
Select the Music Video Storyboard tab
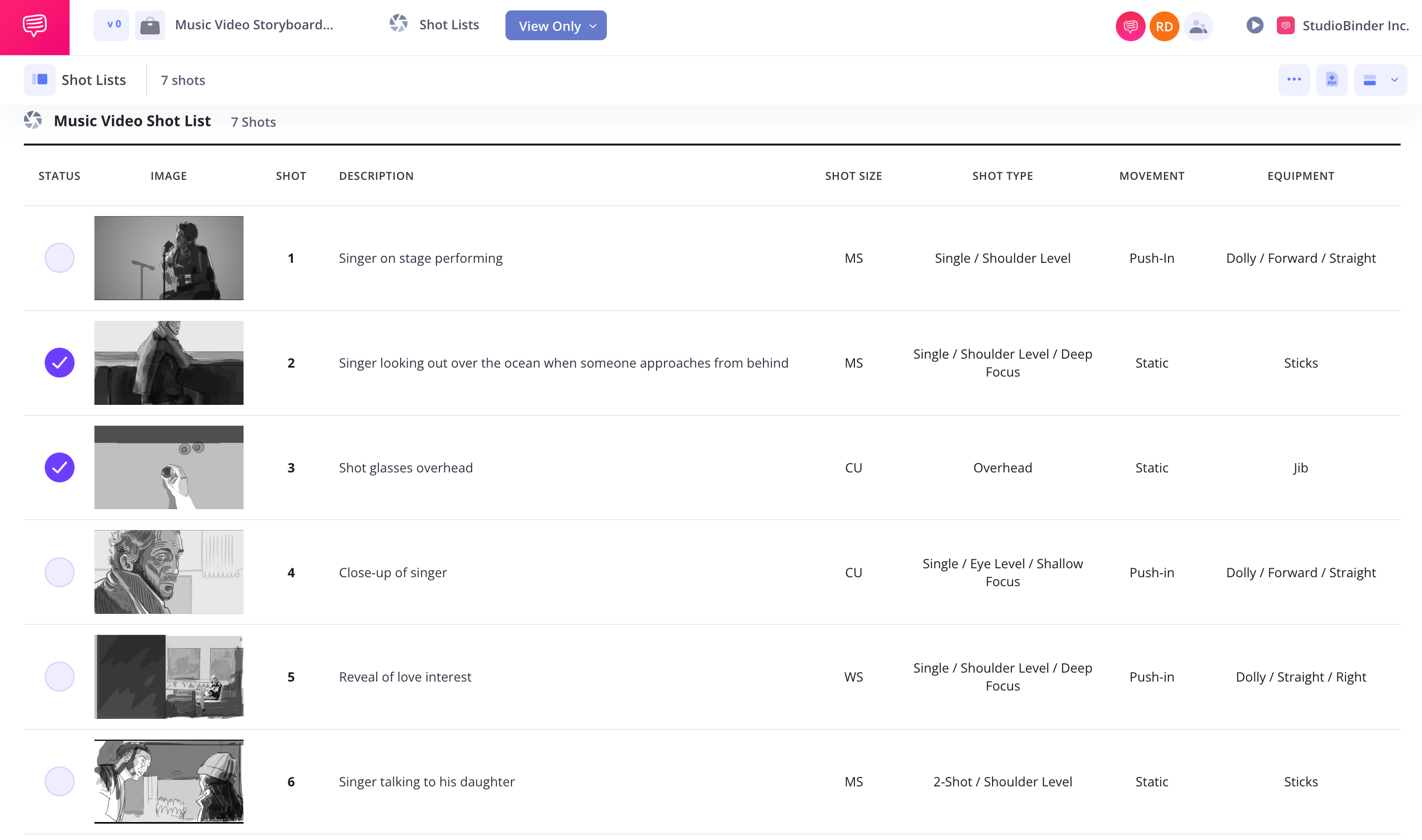[254, 25]
